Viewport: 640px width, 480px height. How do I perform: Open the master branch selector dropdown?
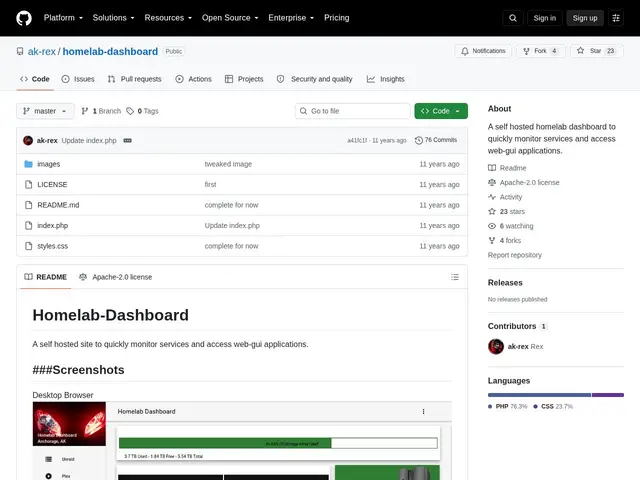45,111
